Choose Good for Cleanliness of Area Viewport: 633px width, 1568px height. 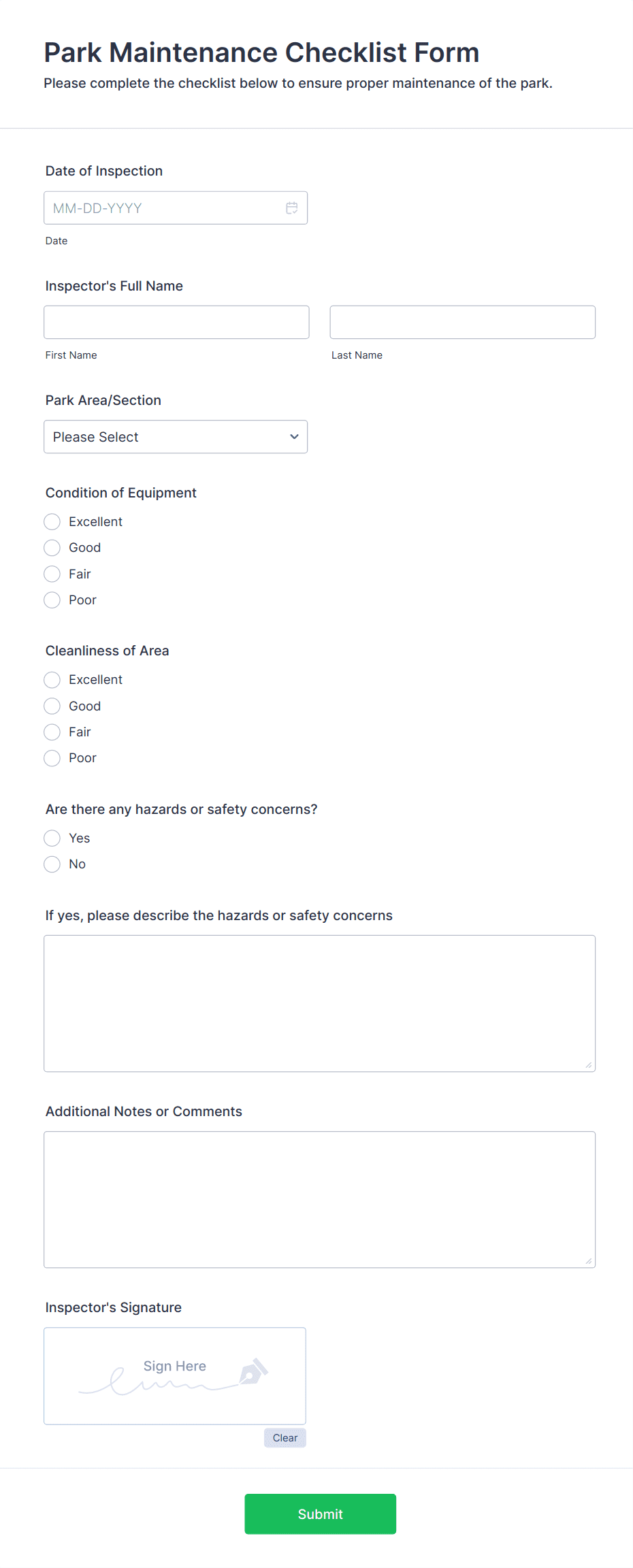click(x=52, y=706)
